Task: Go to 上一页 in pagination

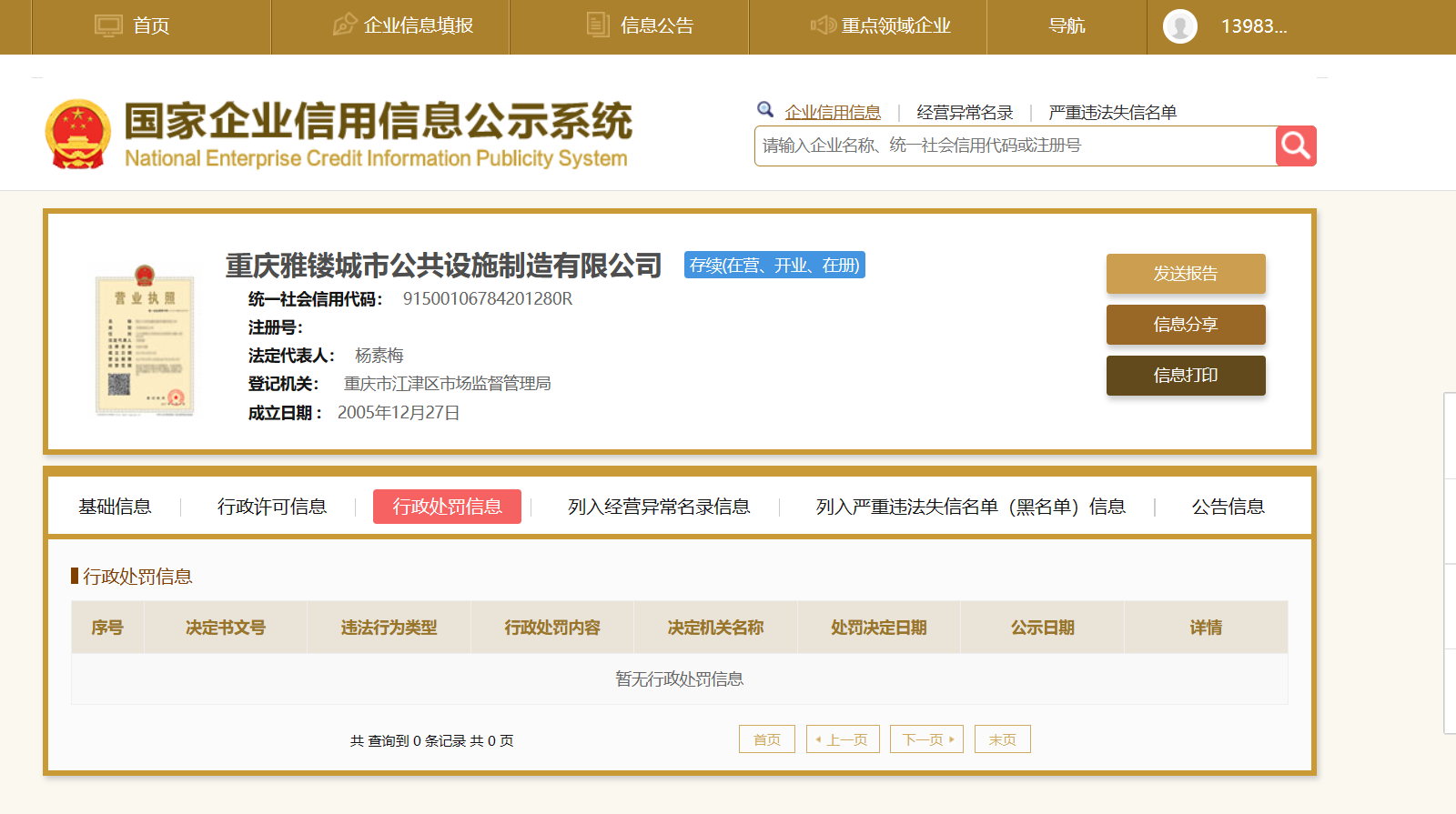Action: coord(843,739)
